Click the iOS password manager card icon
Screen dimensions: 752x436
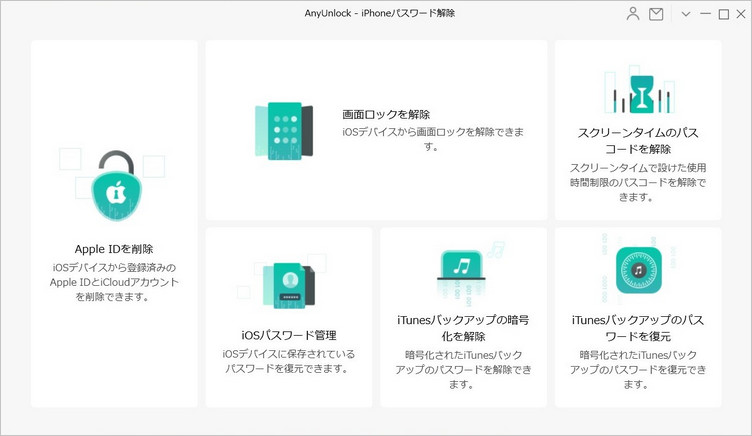click(x=289, y=285)
